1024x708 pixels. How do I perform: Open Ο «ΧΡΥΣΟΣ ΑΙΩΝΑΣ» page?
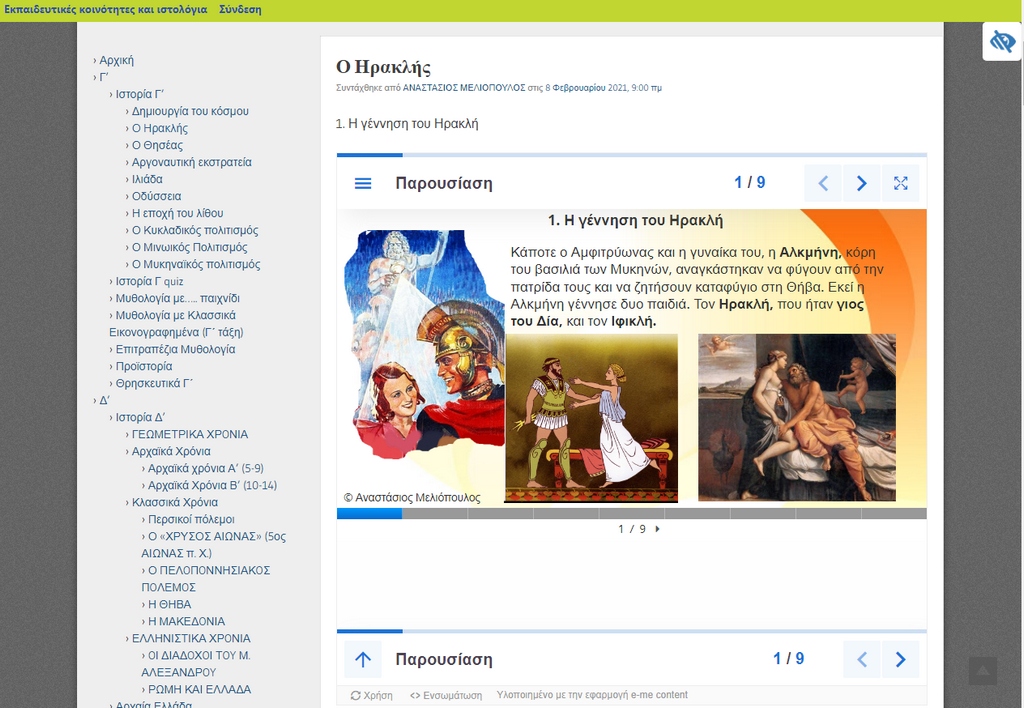pos(214,544)
